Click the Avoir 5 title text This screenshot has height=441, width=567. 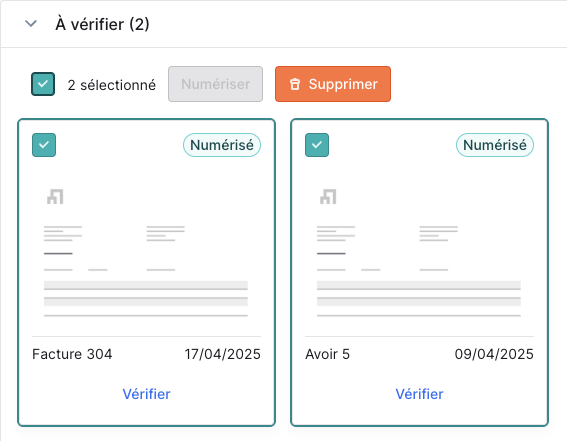[328, 354]
